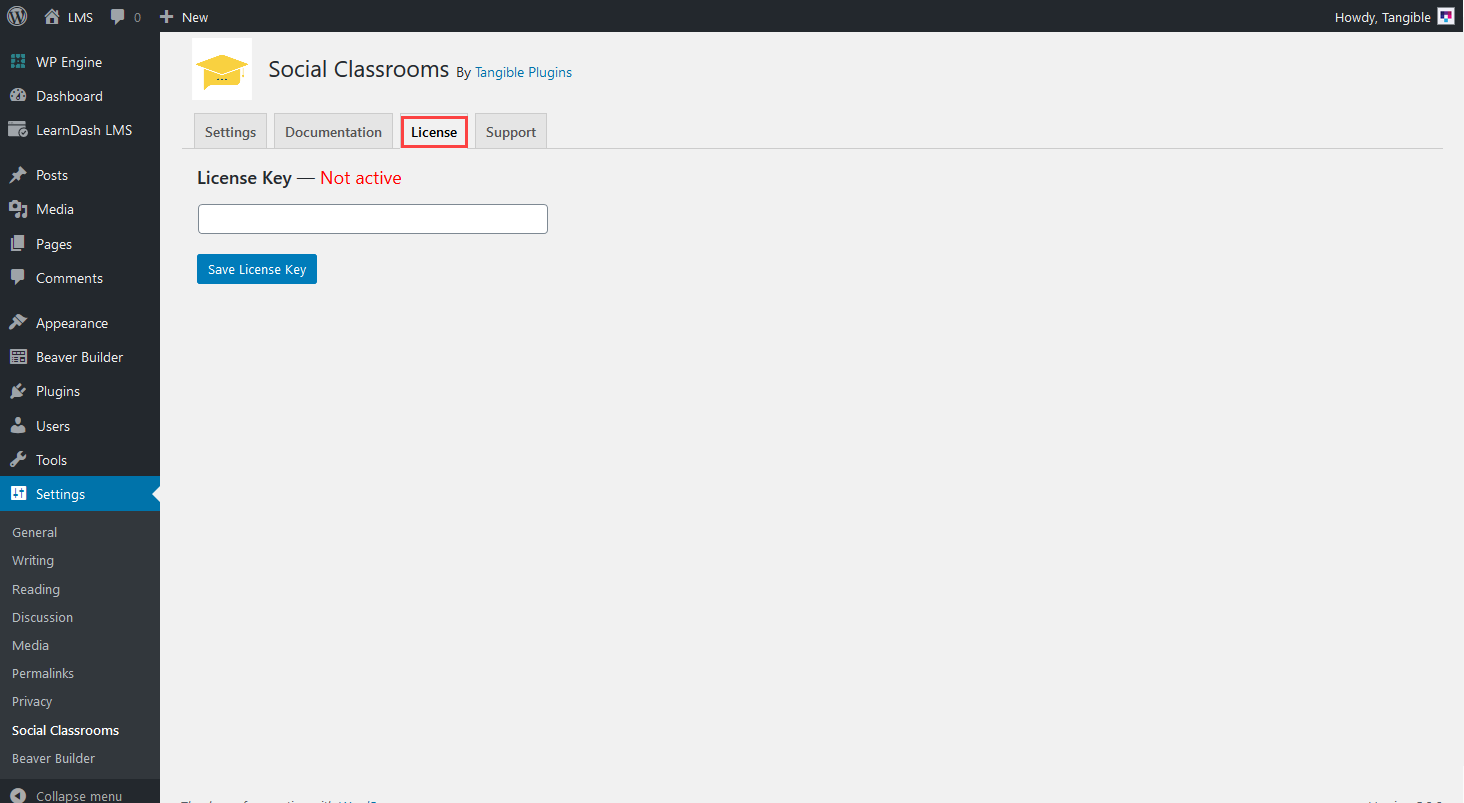Collapse the admin sidebar menu
Viewport: 1464px width, 803px height.
click(x=78, y=796)
